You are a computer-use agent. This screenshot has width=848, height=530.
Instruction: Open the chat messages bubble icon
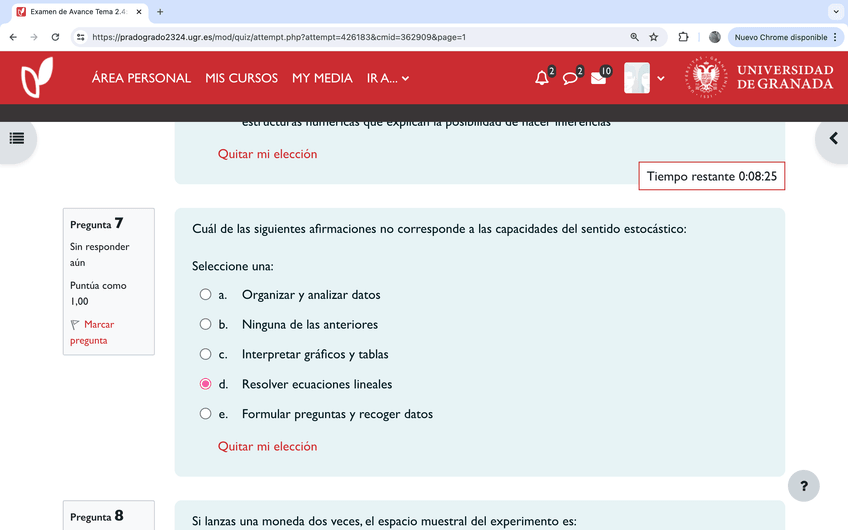[570, 78]
